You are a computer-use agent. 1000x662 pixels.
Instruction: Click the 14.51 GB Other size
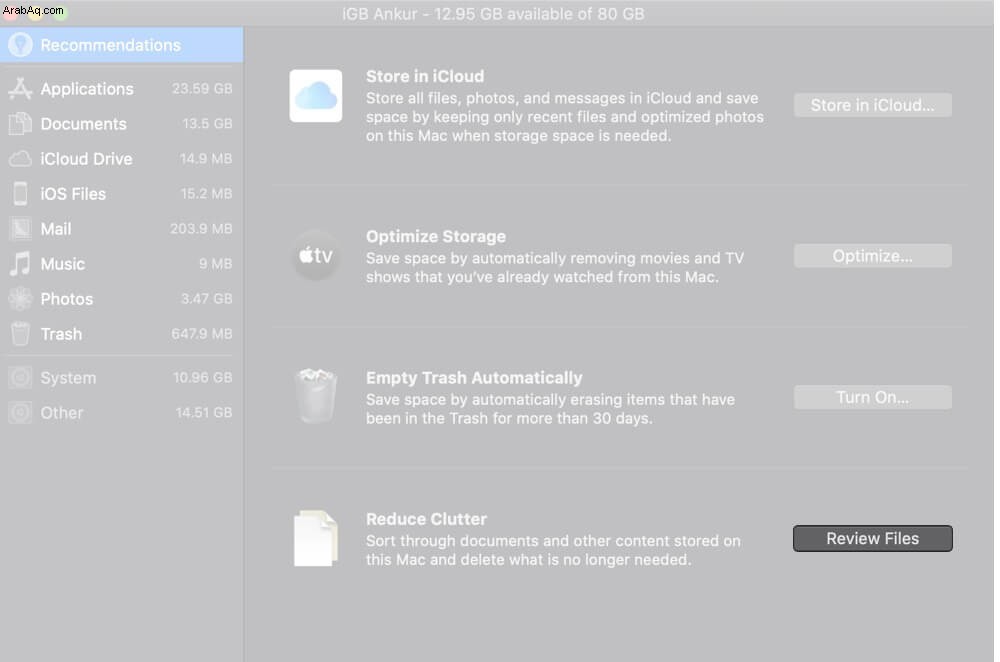click(x=204, y=413)
